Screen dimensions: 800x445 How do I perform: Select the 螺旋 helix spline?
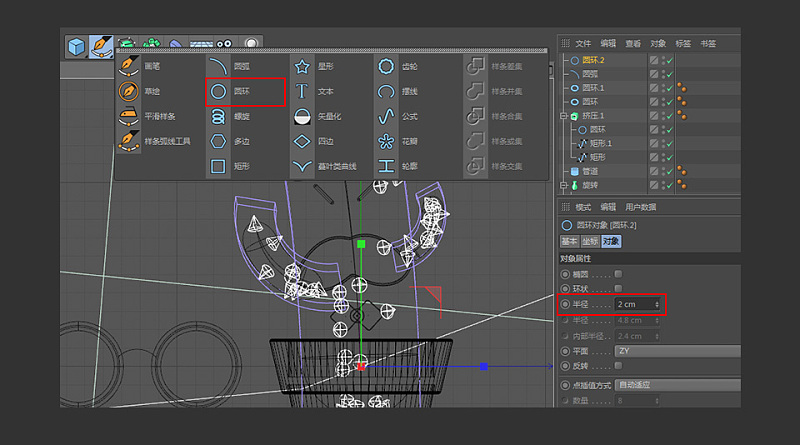pyautogui.click(x=241, y=116)
